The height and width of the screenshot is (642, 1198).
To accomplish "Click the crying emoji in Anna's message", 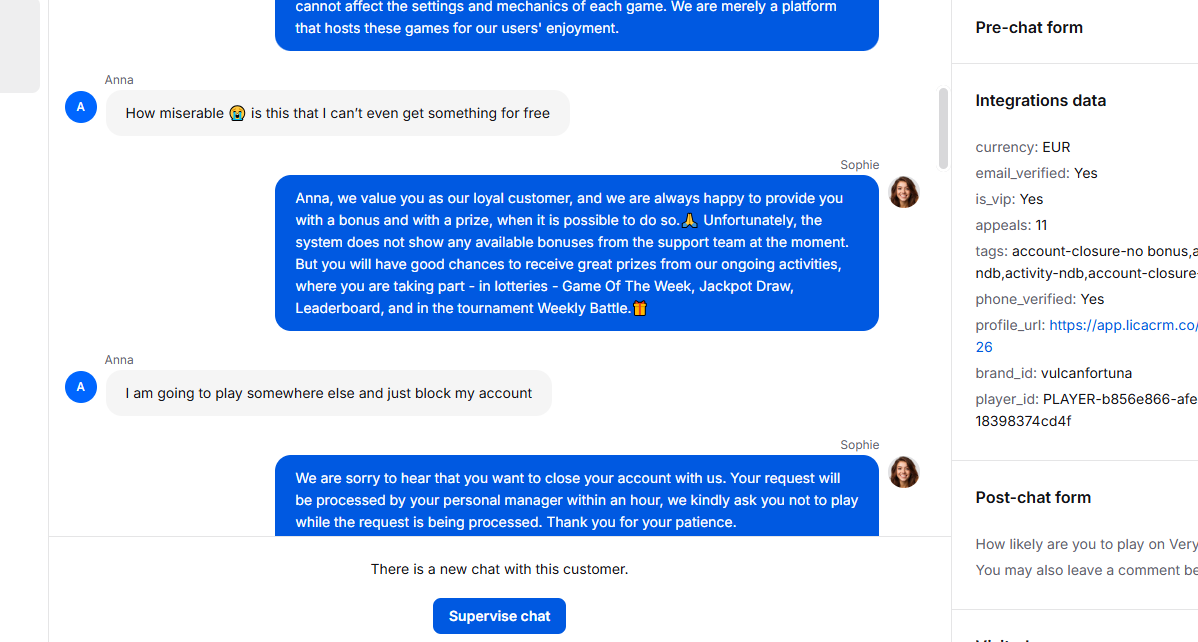I will coord(238,113).
